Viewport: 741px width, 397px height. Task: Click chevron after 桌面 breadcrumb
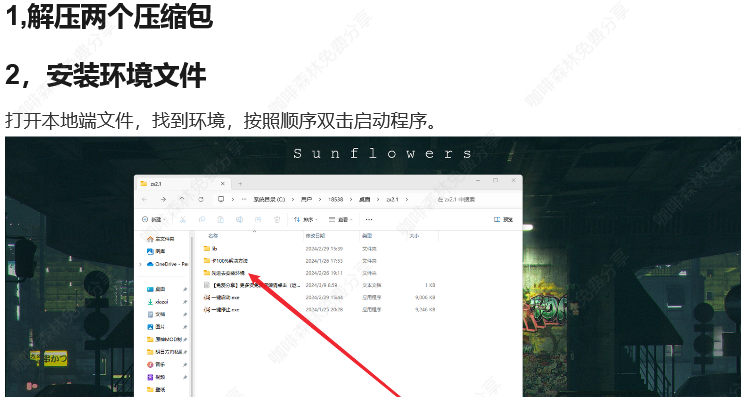click(378, 199)
